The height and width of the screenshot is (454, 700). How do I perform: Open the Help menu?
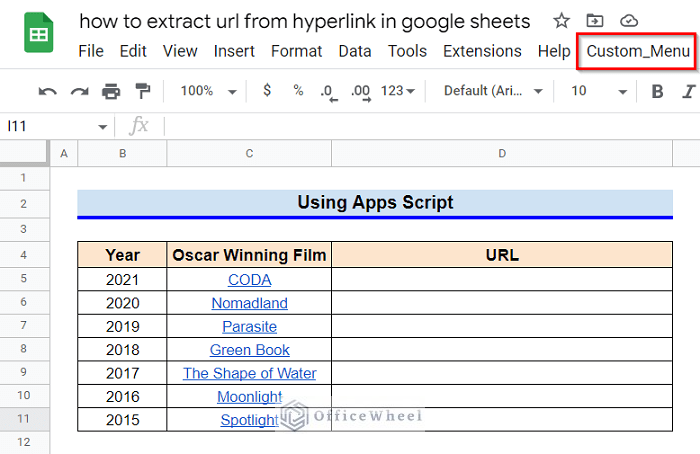coord(554,51)
